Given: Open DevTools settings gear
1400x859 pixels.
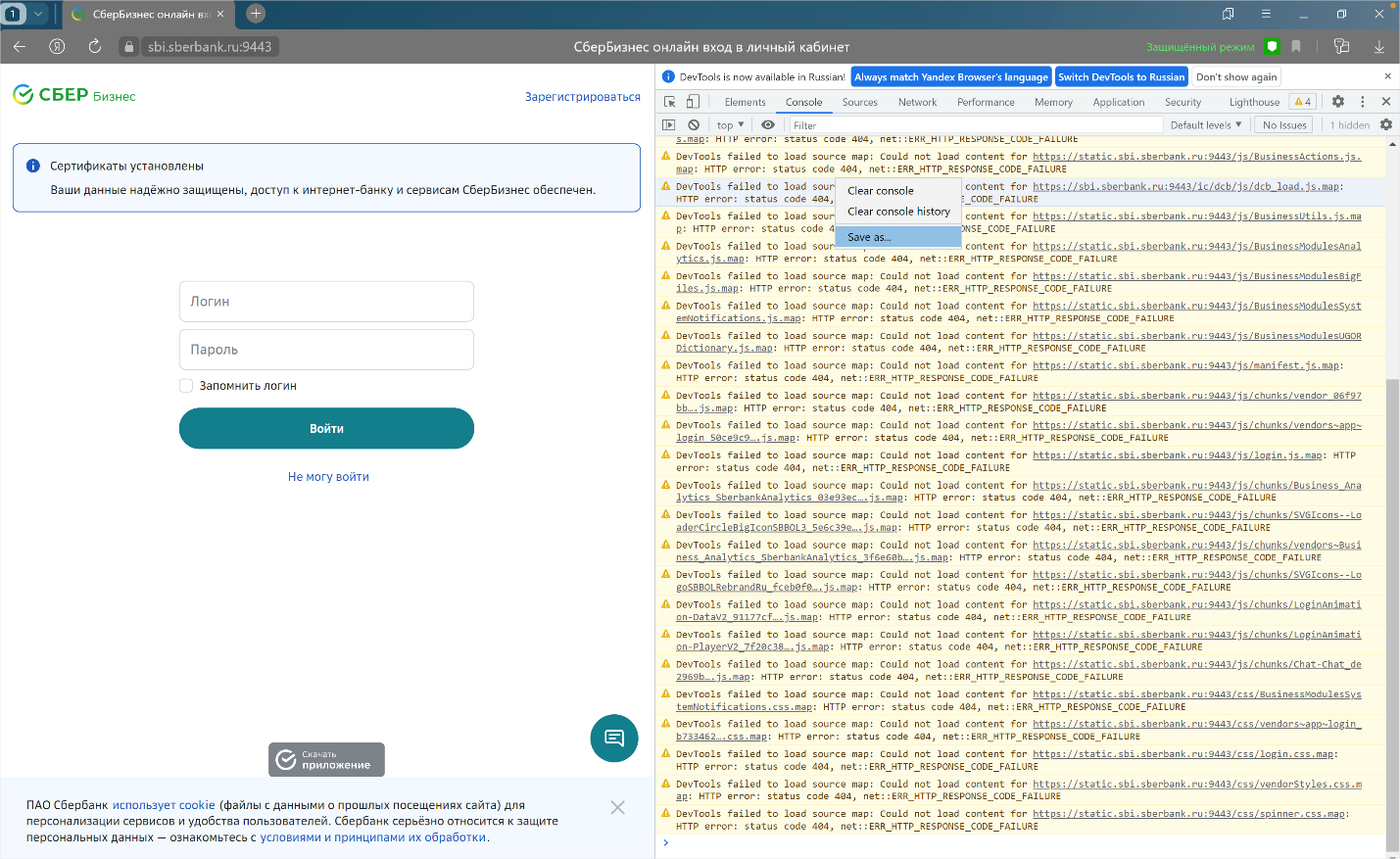Looking at the screenshot, I should point(1338,102).
